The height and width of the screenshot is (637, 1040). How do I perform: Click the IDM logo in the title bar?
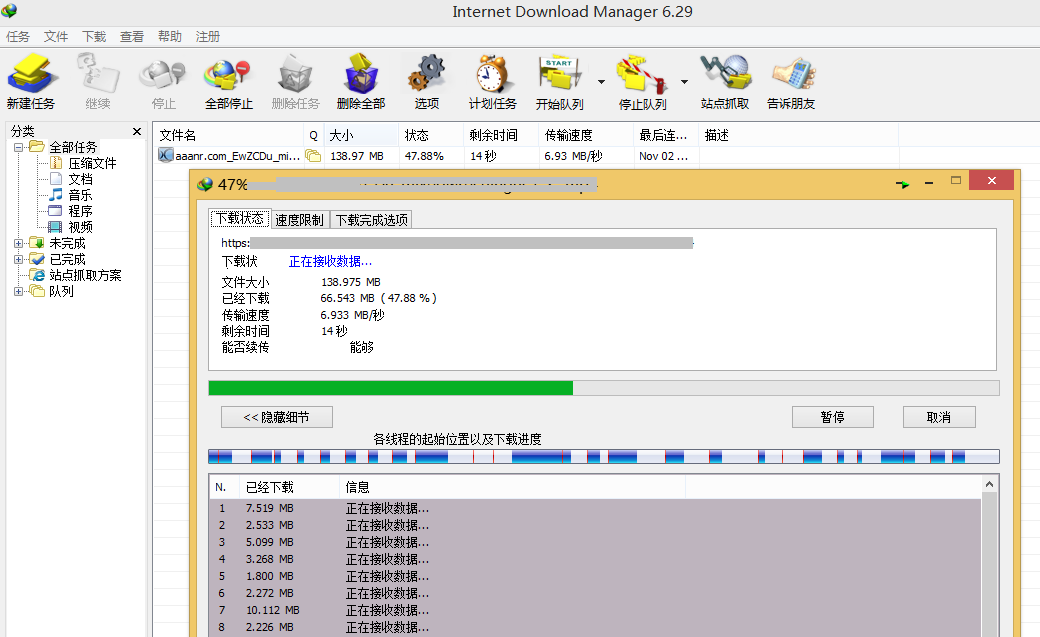pyautogui.click(x=9, y=11)
